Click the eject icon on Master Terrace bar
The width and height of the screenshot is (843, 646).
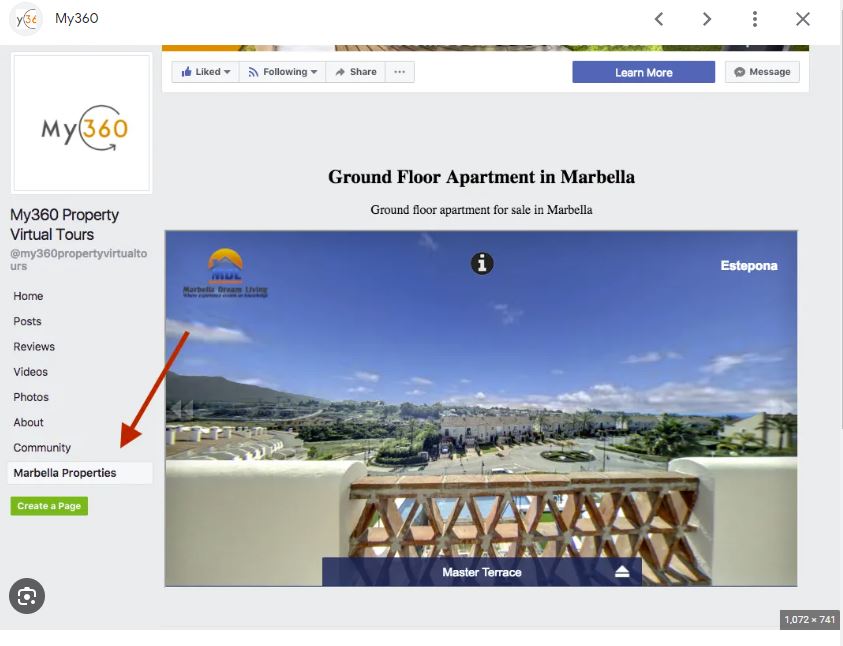coord(622,572)
